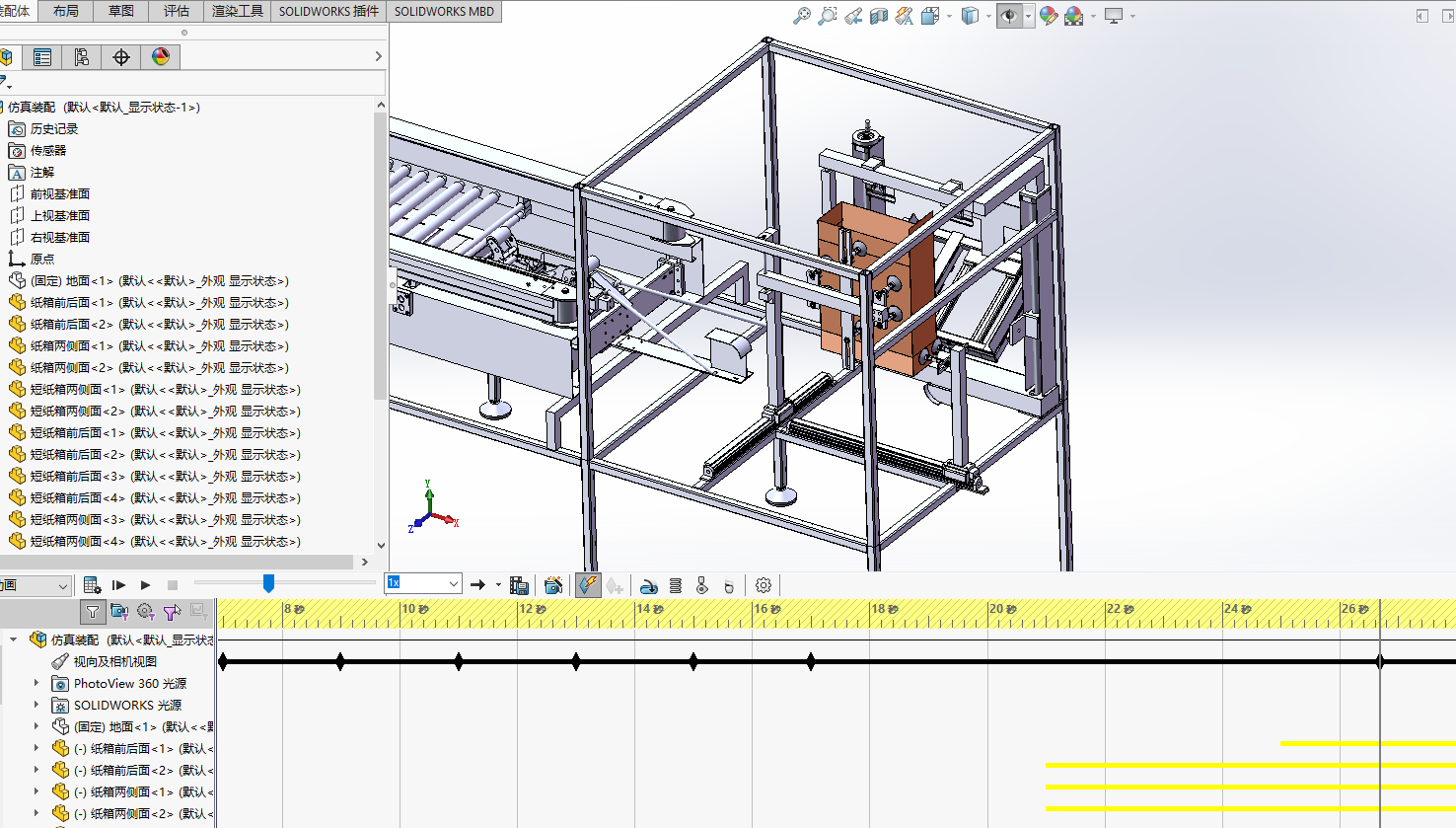This screenshot has height=828, width=1456.
Task: Expand PhotoView 360 光源 in timeline tree
Action: (x=36, y=683)
